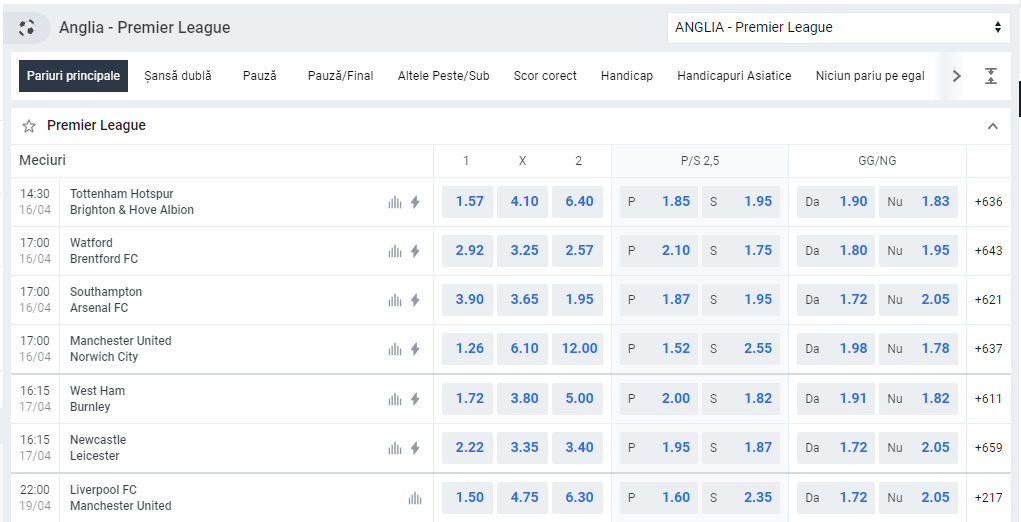
Task: Pick Brighton win at 6.40
Action: 579,202
